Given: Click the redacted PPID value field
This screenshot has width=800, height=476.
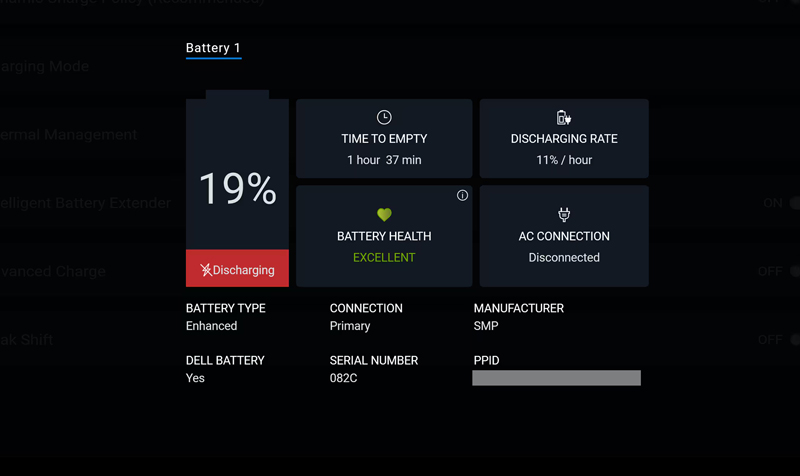Looking at the screenshot, I should pyautogui.click(x=556, y=378).
